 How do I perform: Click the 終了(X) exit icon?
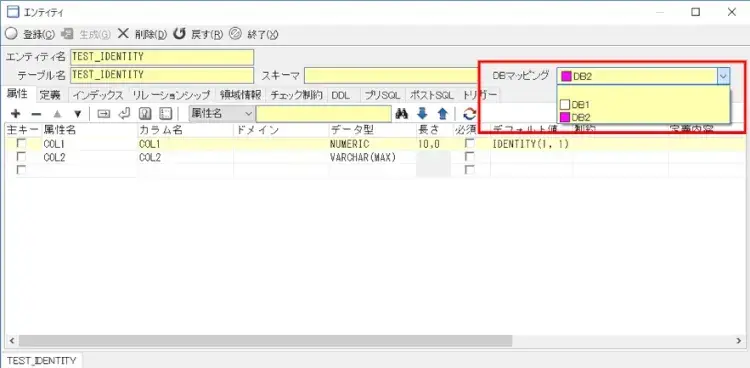pyautogui.click(x=235, y=33)
